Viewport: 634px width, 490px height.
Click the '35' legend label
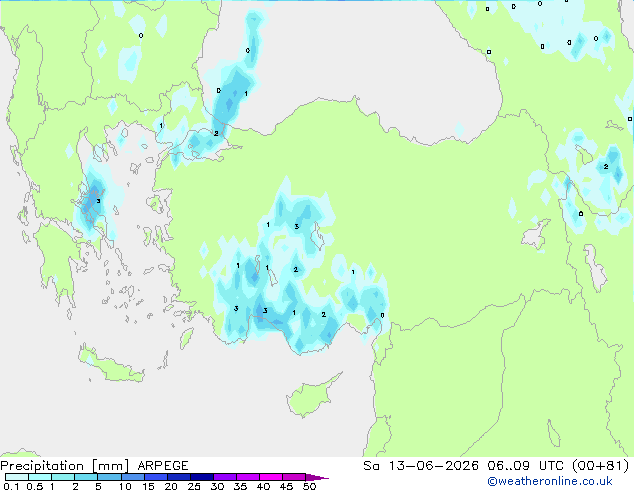click(x=240, y=486)
